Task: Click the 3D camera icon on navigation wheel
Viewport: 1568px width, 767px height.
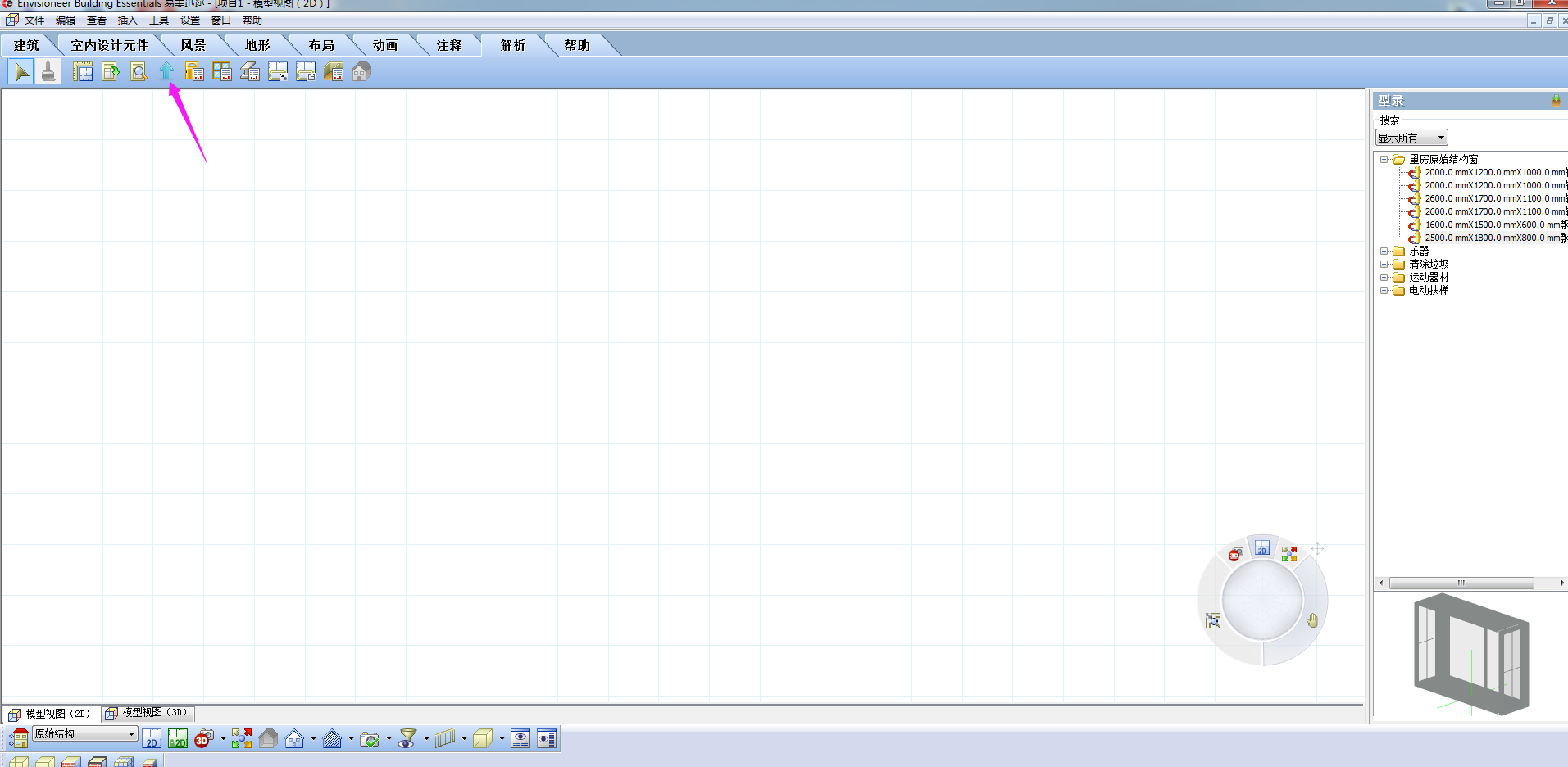Action: pyautogui.click(x=1235, y=554)
